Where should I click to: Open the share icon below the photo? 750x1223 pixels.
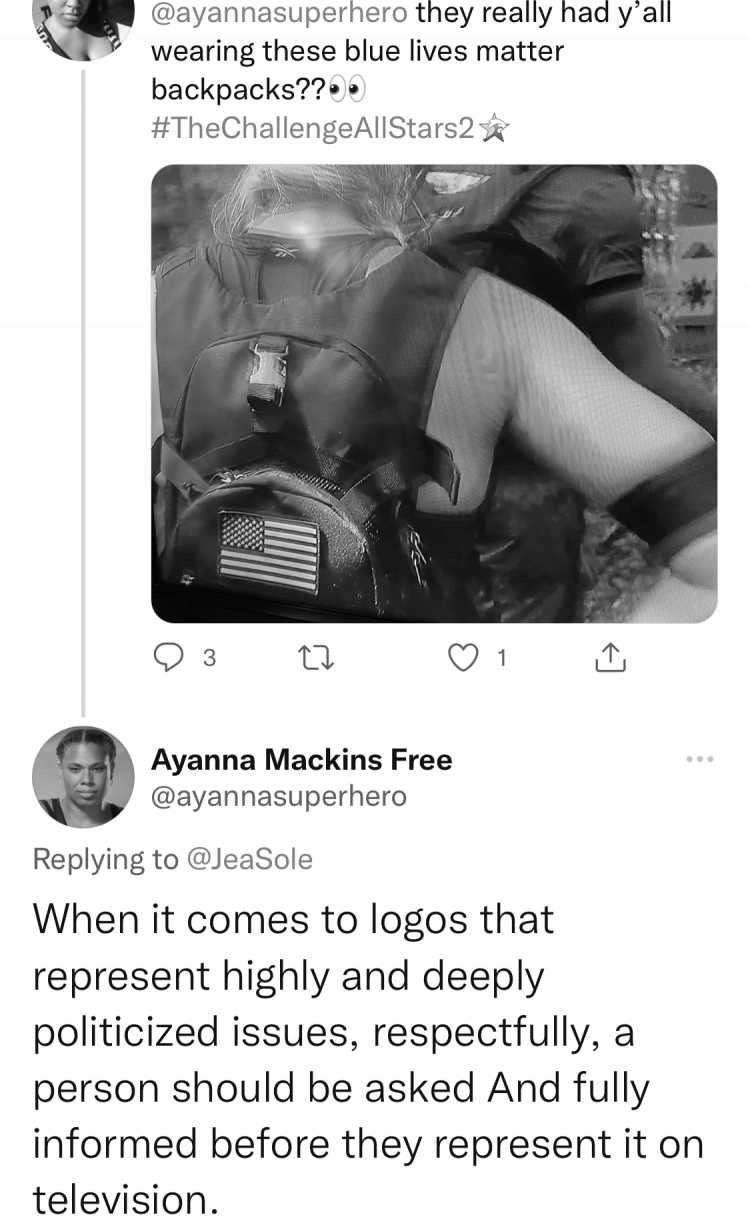(x=610, y=657)
